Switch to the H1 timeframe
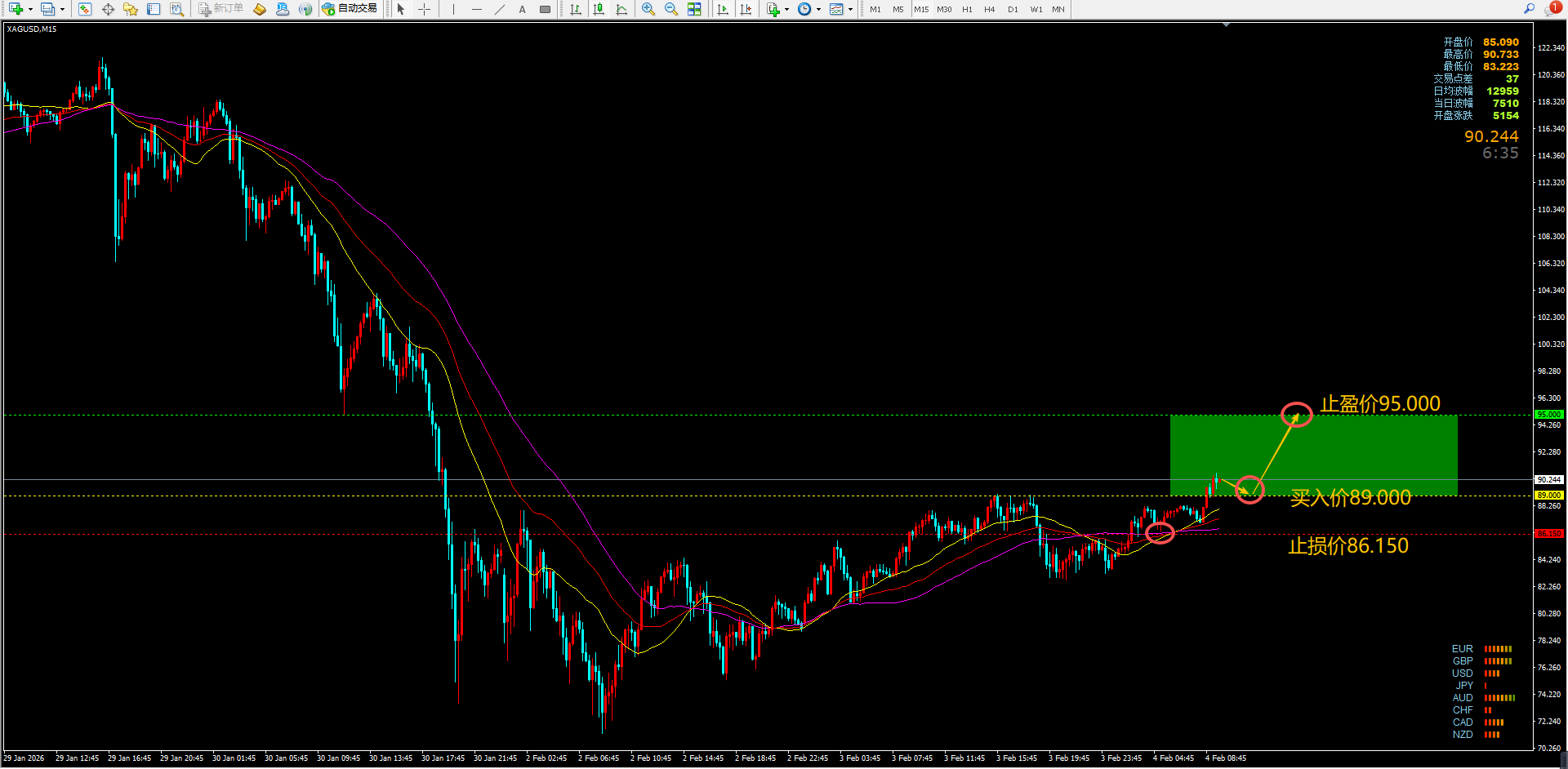 [967, 9]
